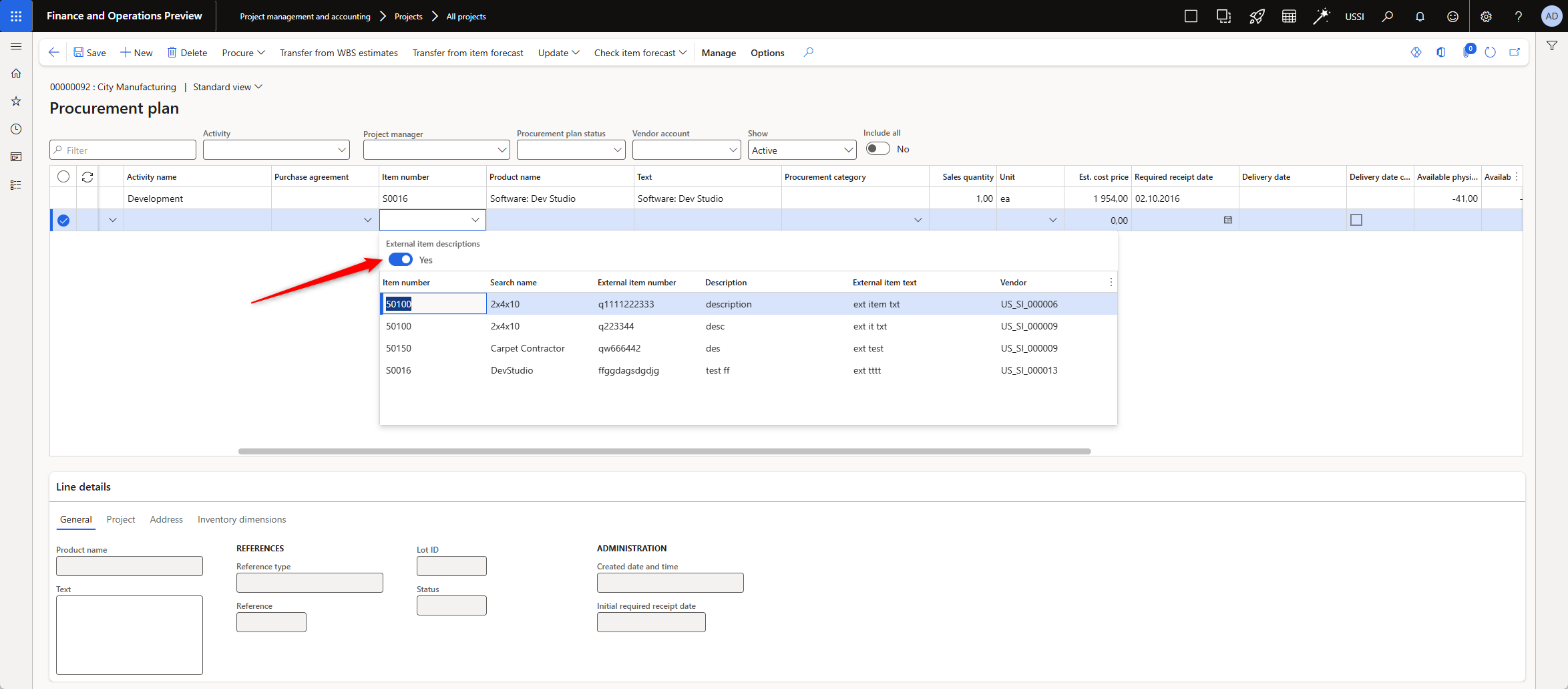Switch to the Inventory dimensions tab
Viewport: 1568px width, 689px height.
[241, 519]
